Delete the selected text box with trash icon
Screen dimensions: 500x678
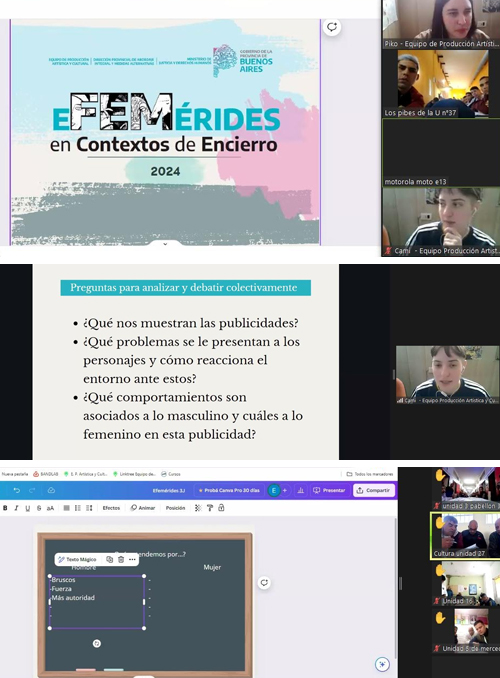[x=121, y=560]
